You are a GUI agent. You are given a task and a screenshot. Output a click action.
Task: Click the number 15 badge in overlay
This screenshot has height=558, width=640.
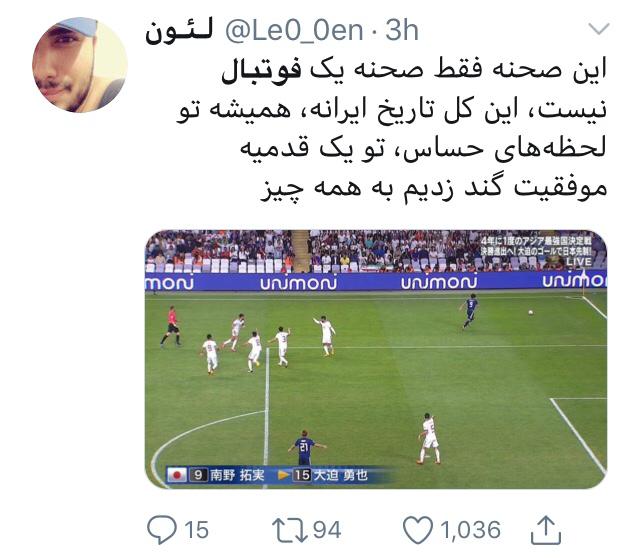[x=302, y=475]
